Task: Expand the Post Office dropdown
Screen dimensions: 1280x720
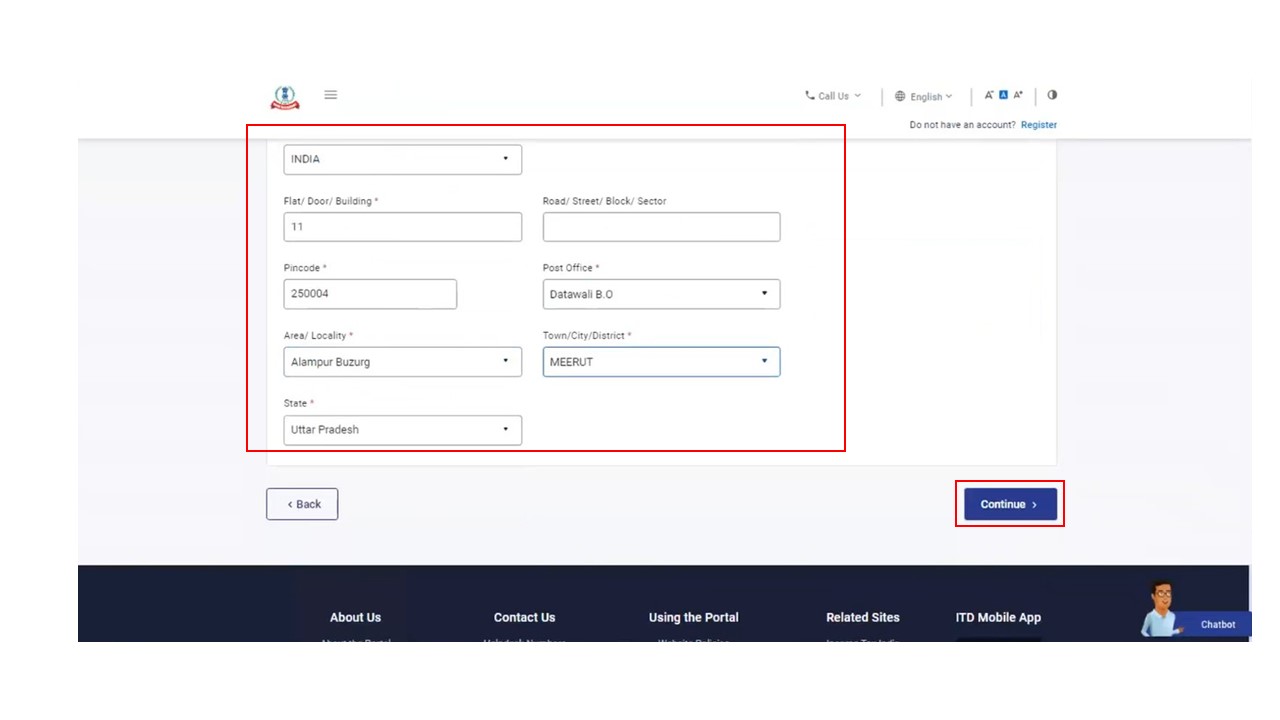Action: 661,294
